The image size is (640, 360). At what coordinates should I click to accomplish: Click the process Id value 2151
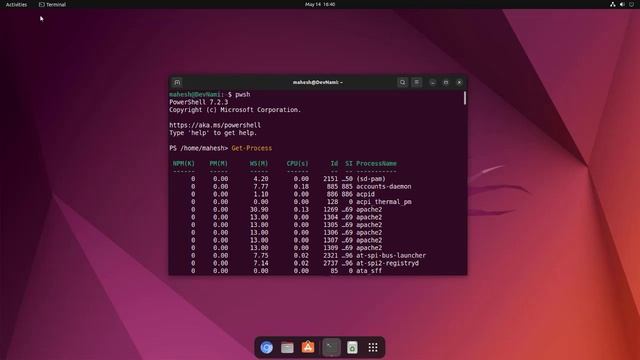pos(331,179)
